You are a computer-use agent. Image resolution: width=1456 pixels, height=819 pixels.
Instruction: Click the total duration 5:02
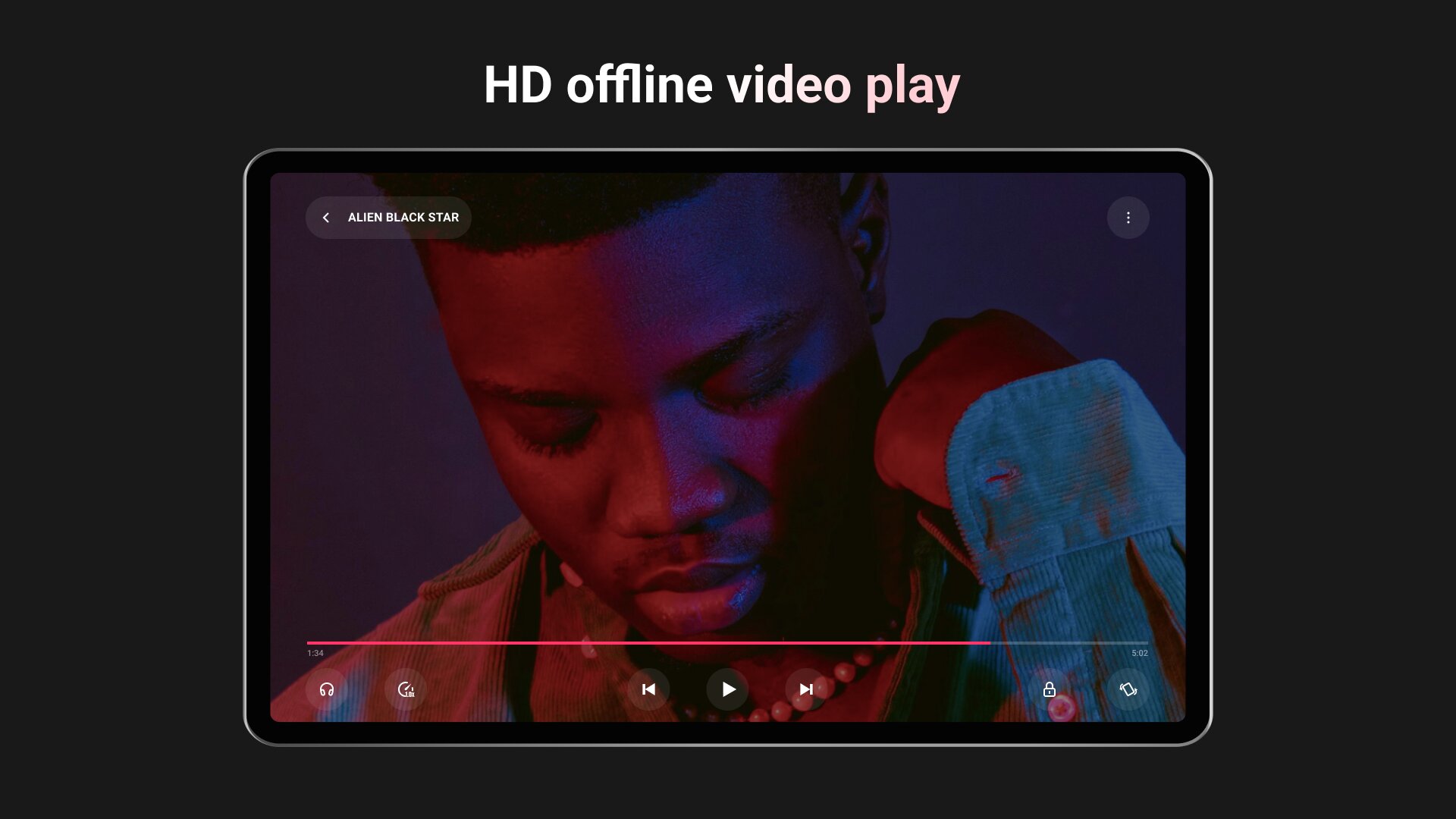click(x=1140, y=653)
